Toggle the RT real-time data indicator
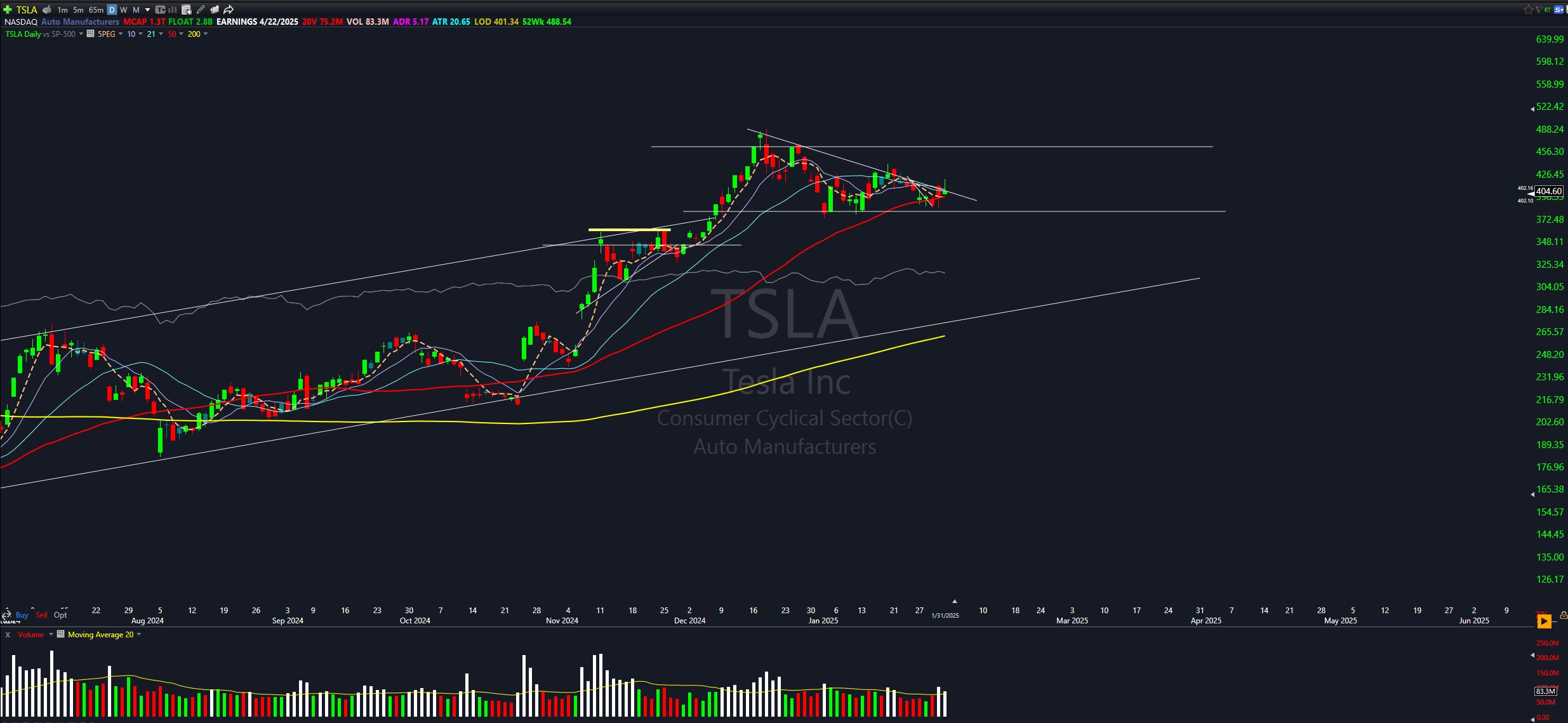The height and width of the screenshot is (723, 1568). coord(1548,10)
